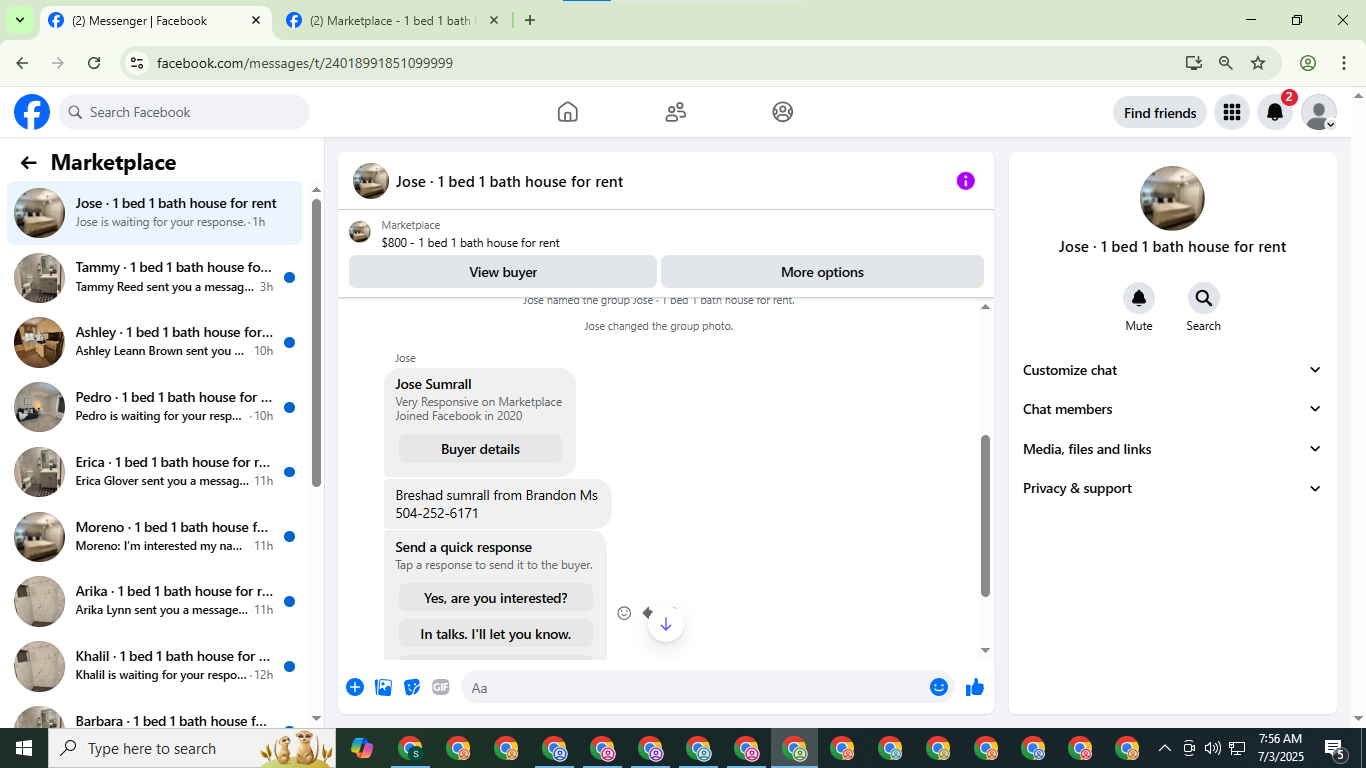Screen dimensions: 1366x768
Task: Click the Find friends button
Action: [x=1160, y=113]
